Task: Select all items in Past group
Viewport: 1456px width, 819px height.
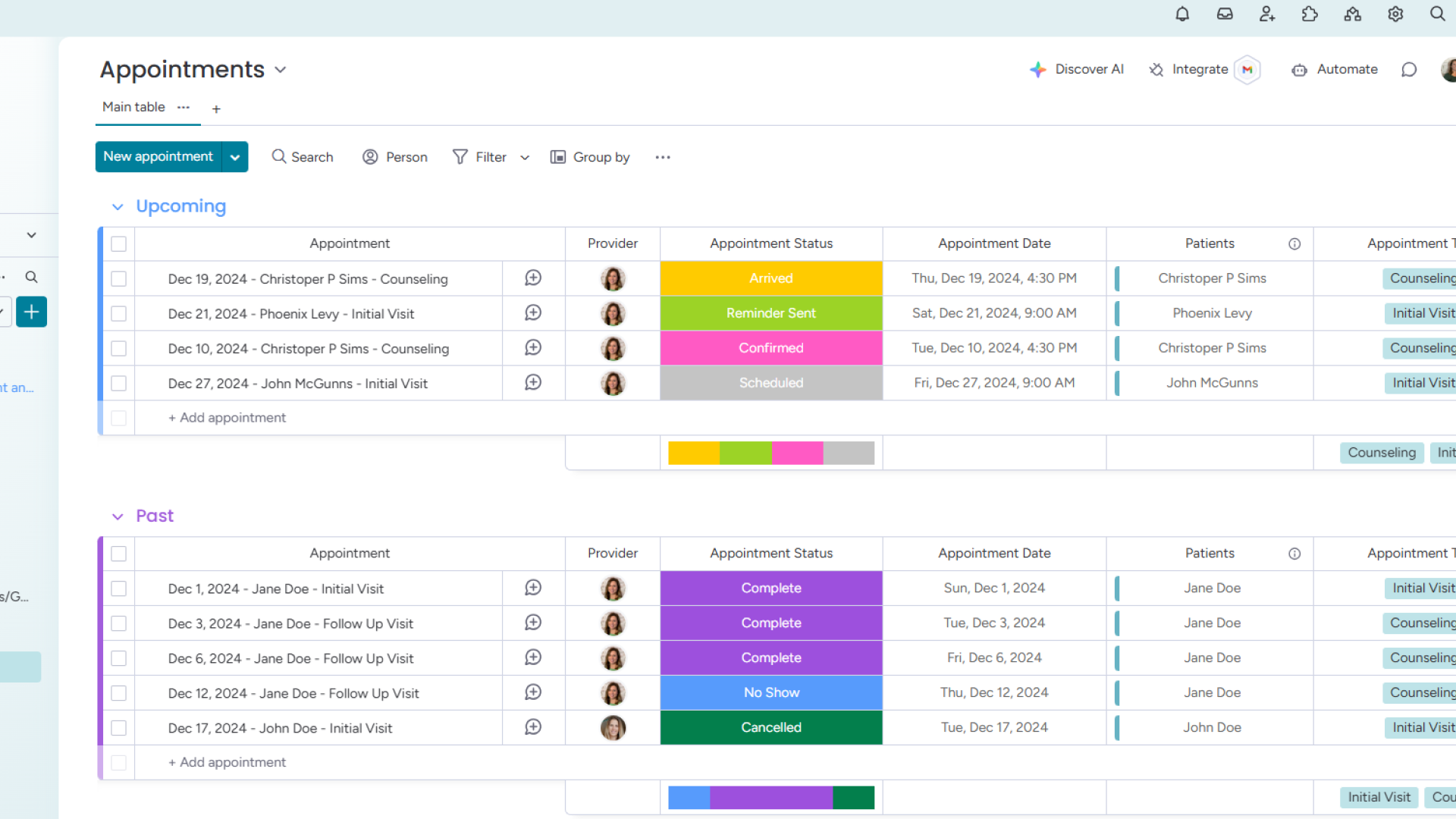Action: [x=118, y=554]
